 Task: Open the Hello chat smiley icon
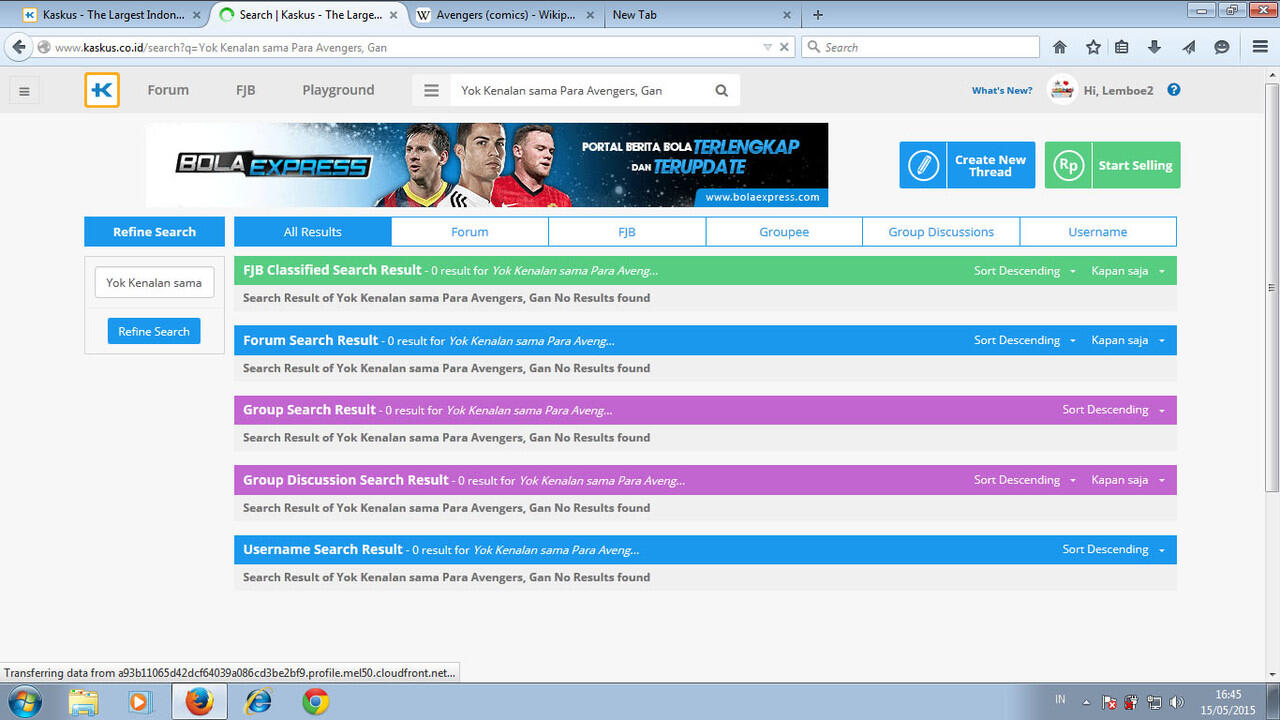coord(1221,47)
